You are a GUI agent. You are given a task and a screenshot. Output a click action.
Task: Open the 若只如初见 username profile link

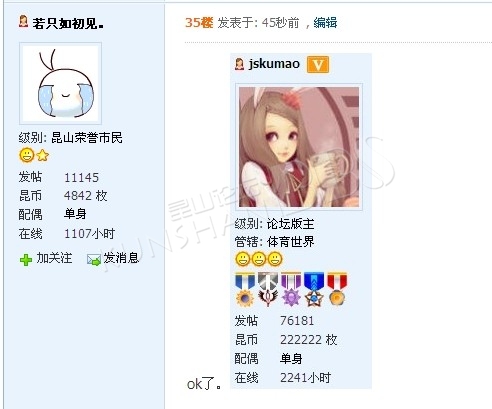(x=68, y=23)
